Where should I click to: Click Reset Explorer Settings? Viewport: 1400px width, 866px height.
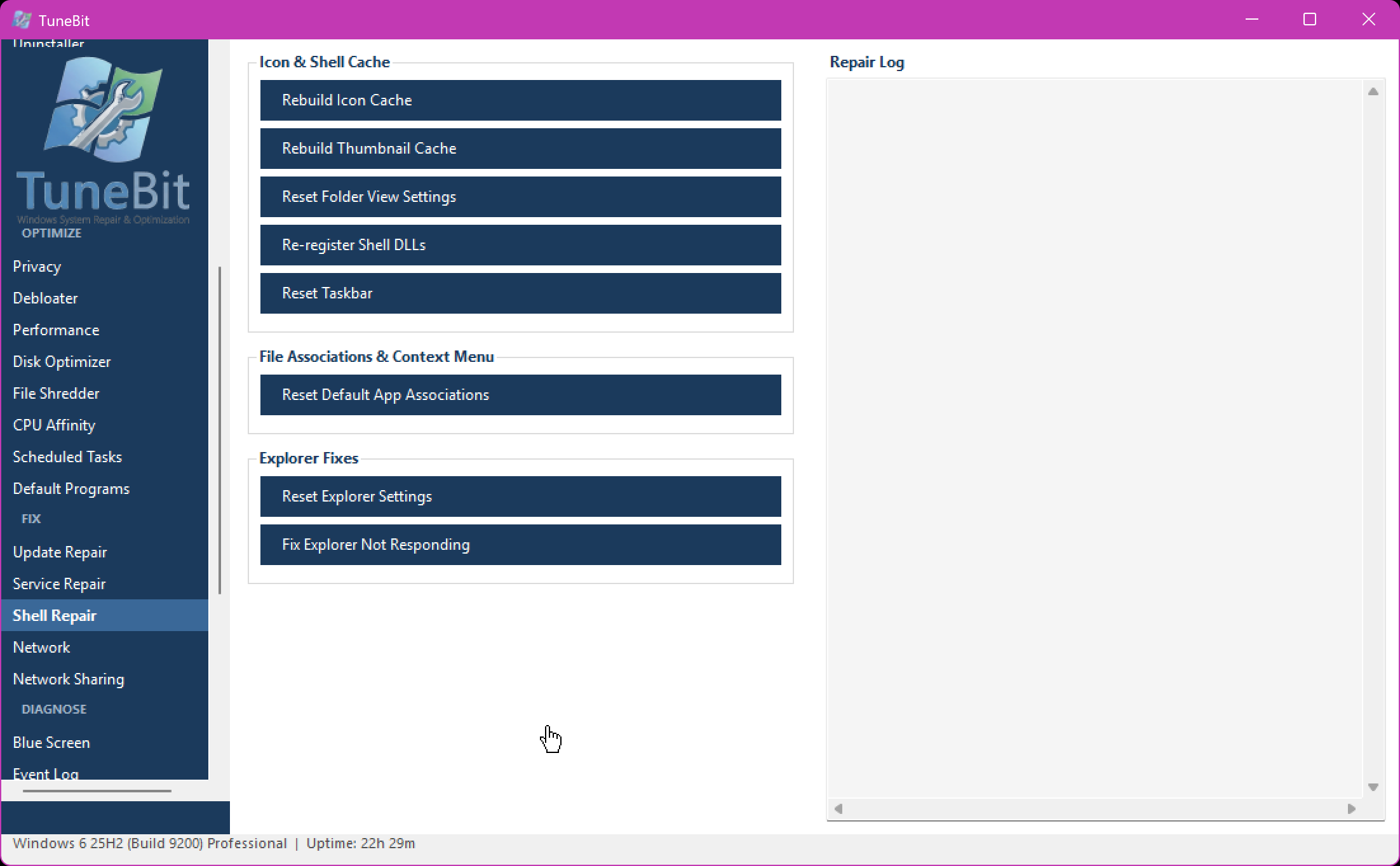click(520, 496)
